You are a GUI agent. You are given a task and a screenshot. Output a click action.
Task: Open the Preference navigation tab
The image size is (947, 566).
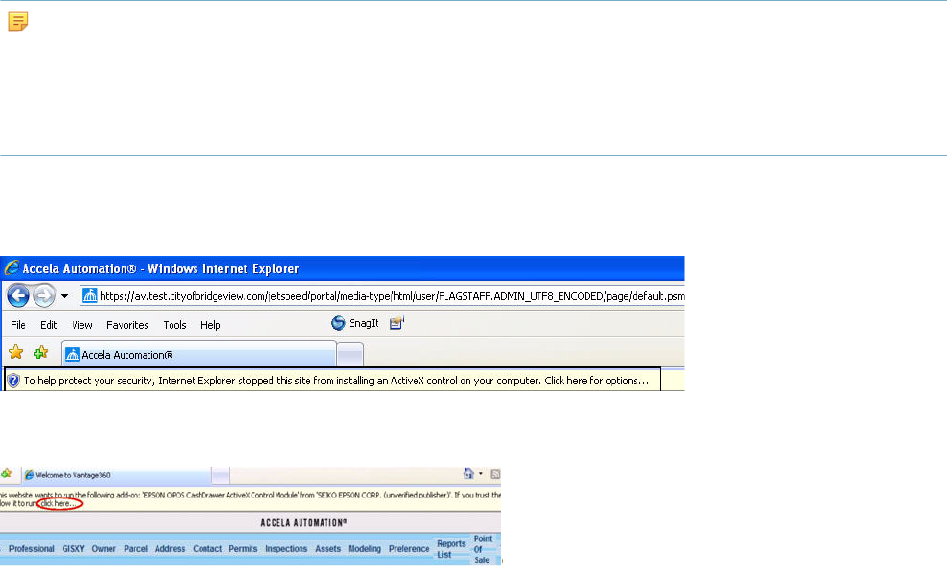point(409,548)
